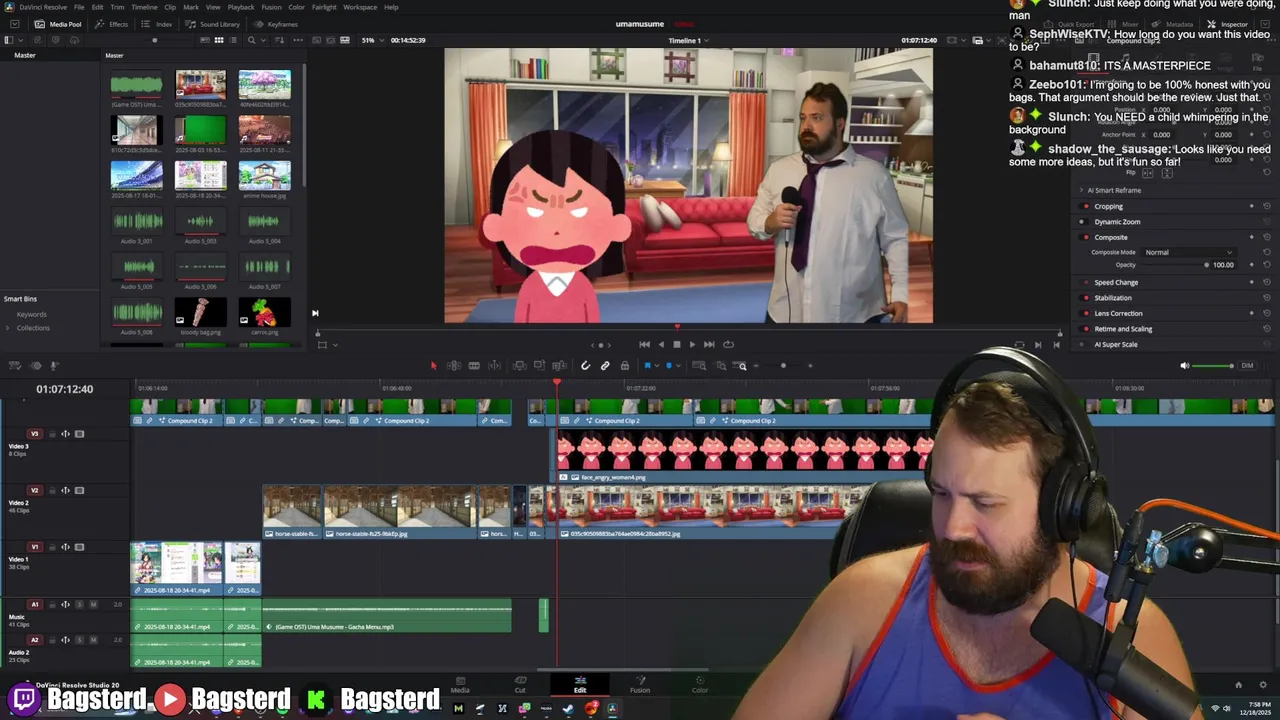Toggle auto track selector on V2
The width and height of the screenshot is (1280, 720).
[x=65, y=490]
